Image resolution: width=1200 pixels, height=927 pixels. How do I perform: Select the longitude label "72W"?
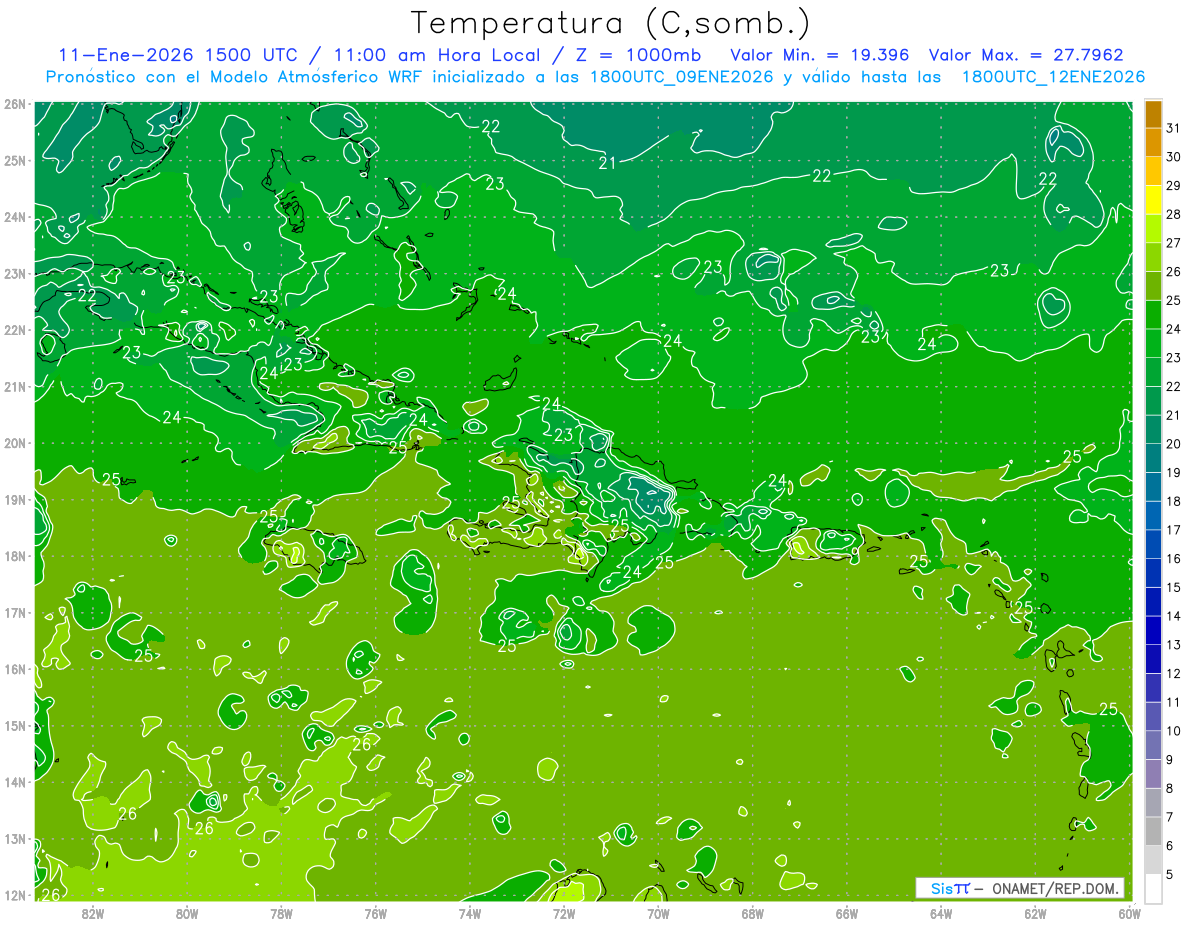coord(564,913)
